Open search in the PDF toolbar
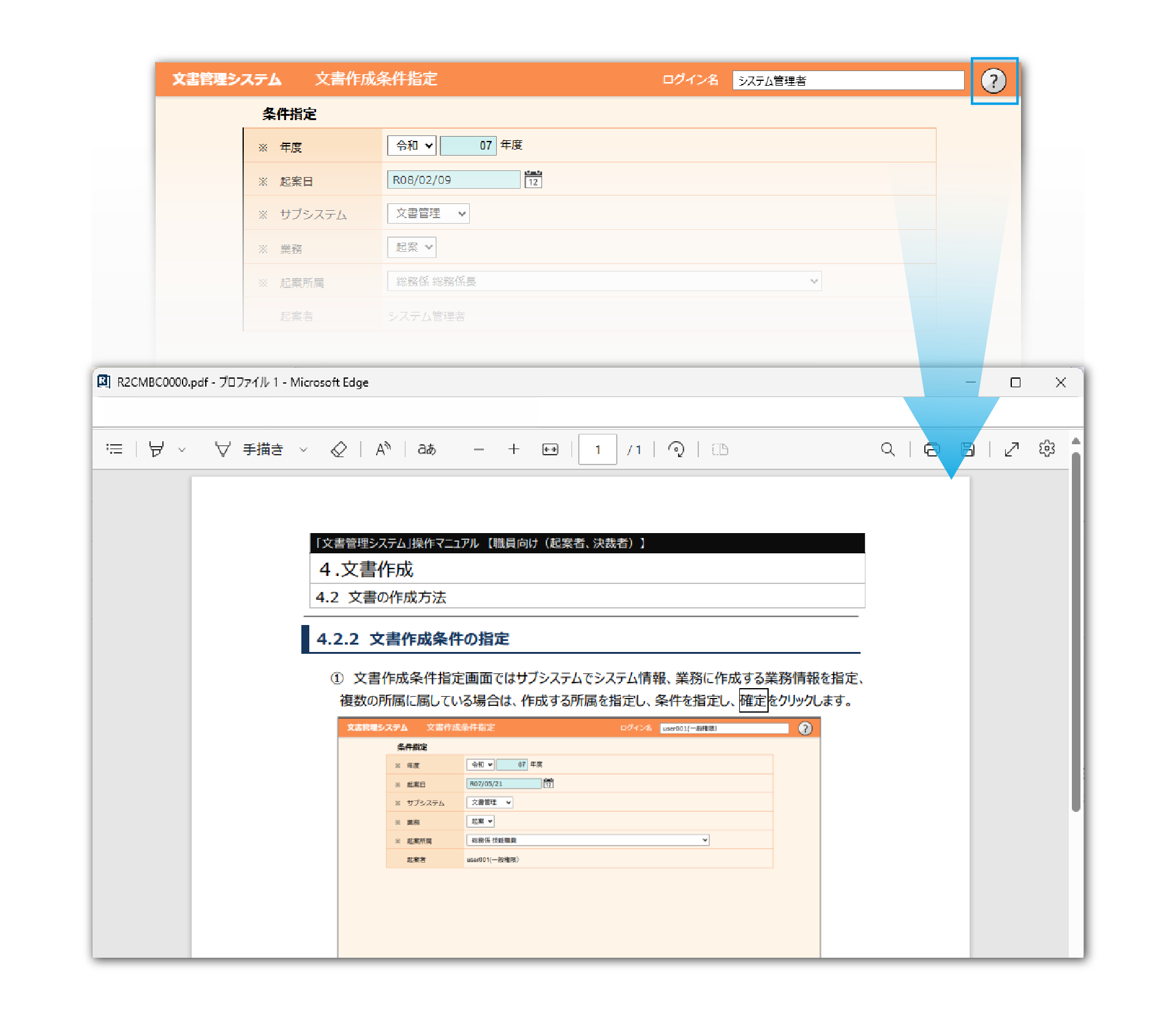Viewport: 1176px width, 1019px height. (x=888, y=449)
